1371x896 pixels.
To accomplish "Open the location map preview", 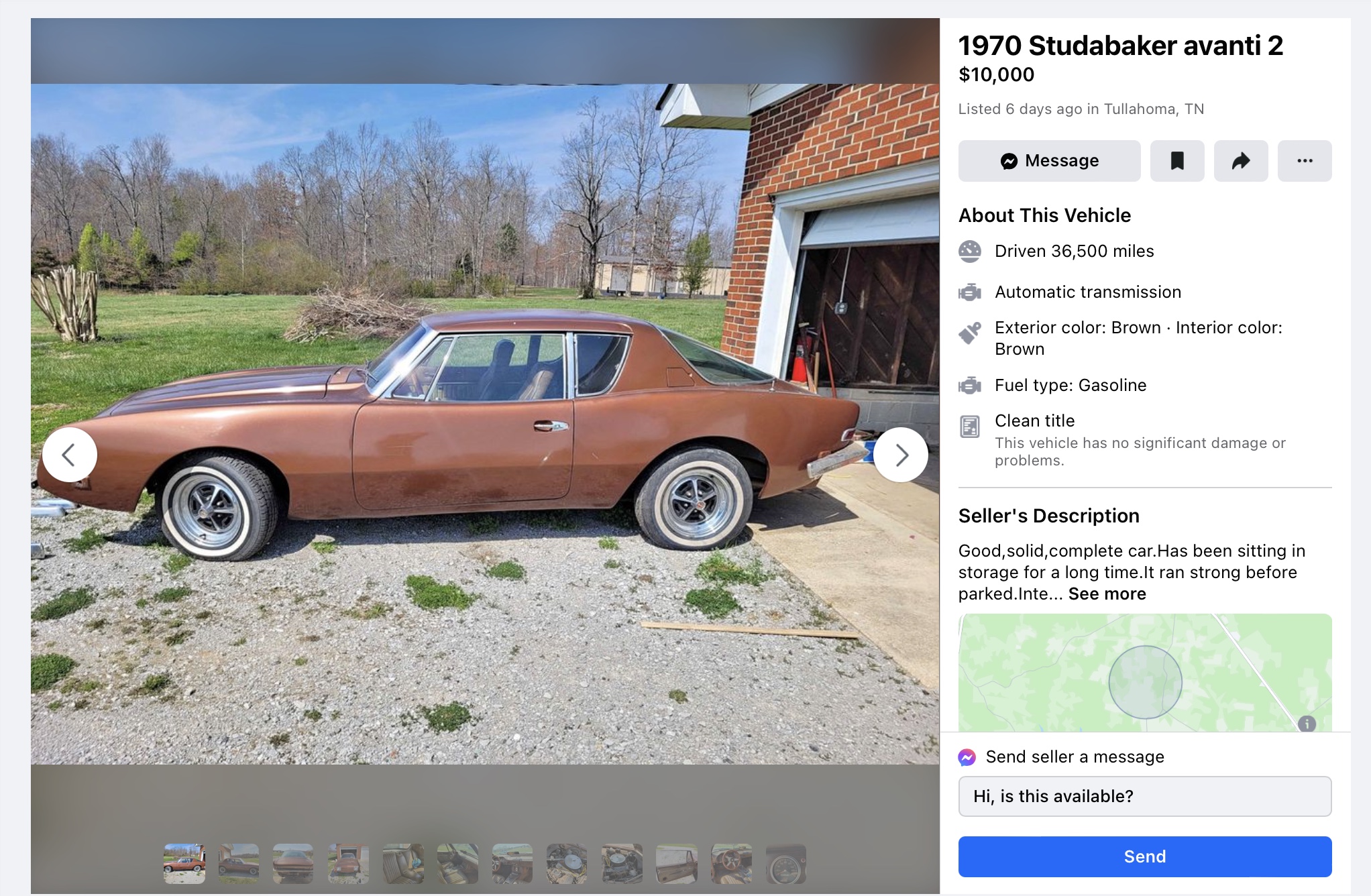I will (x=1145, y=673).
